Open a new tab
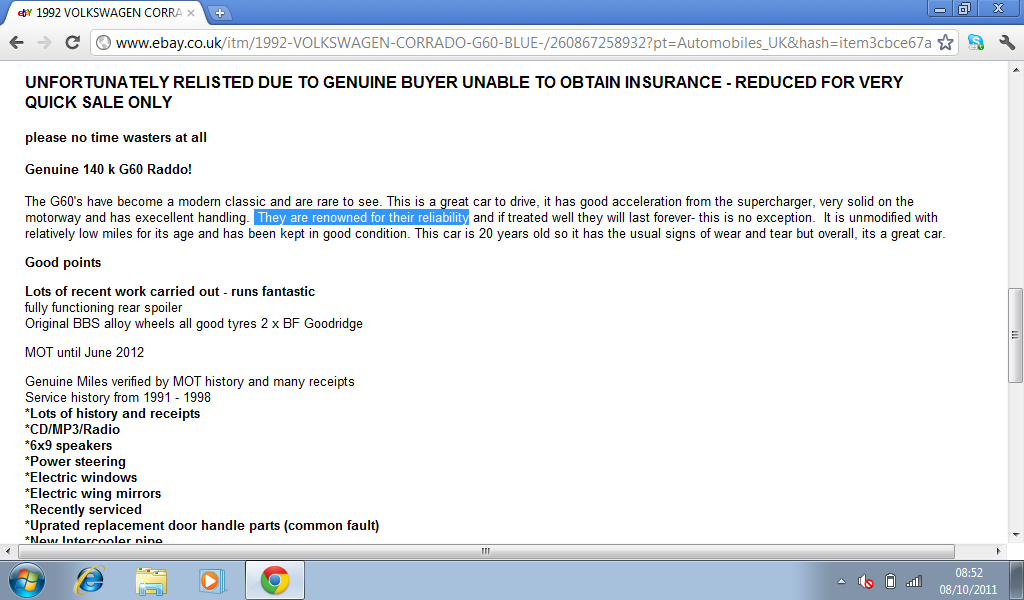Viewport: 1024px width, 600px height. click(x=219, y=13)
